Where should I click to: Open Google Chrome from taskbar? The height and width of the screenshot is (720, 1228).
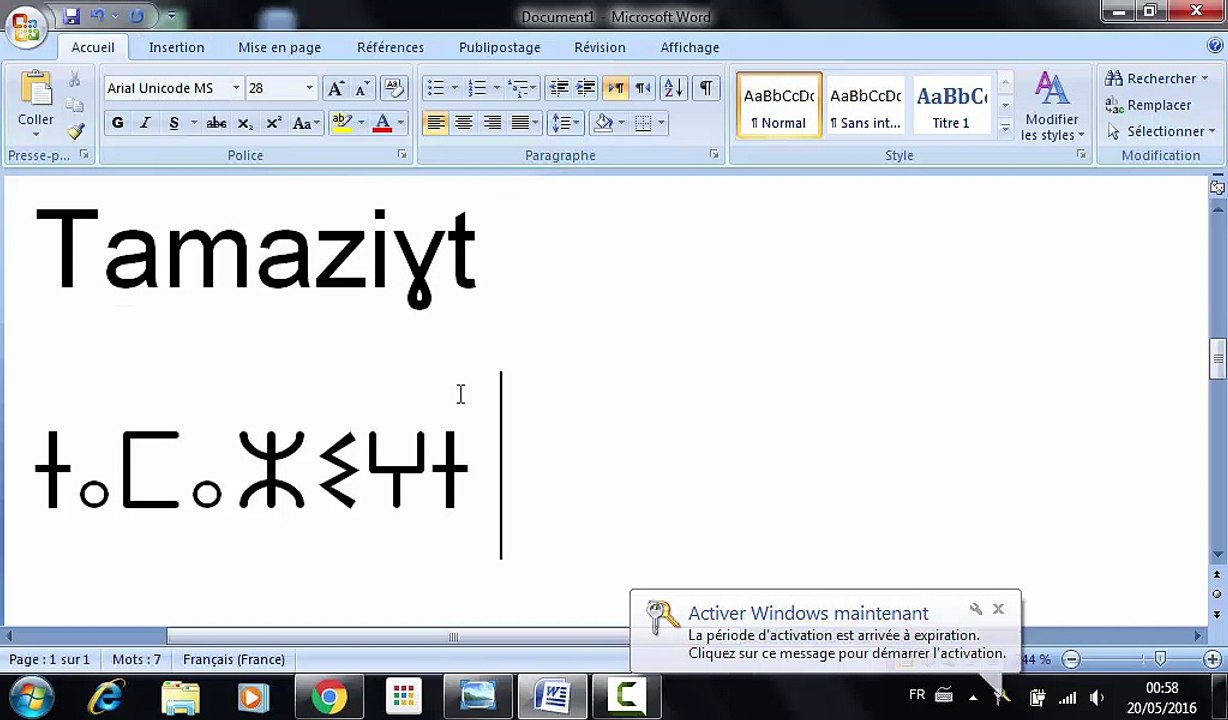click(329, 696)
